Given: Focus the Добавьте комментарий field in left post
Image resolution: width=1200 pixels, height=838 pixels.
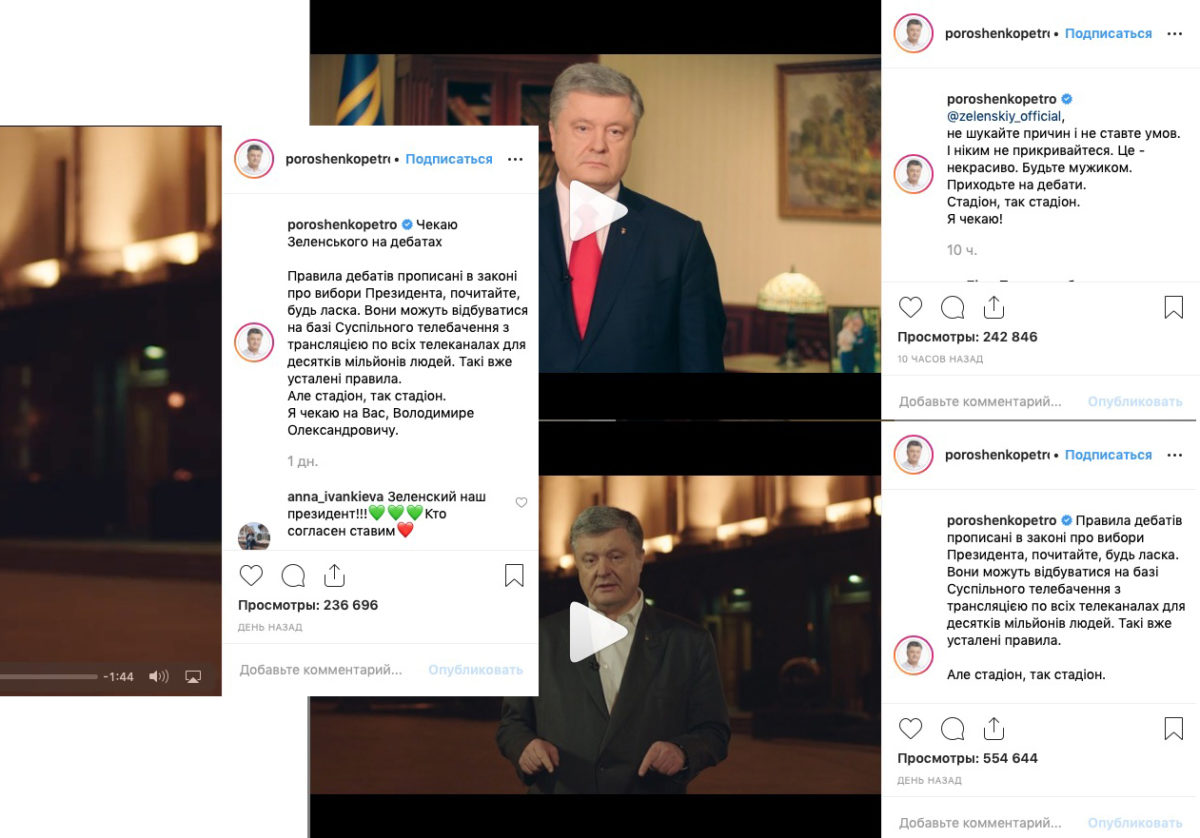Looking at the screenshot, I should tap(321, 670).
